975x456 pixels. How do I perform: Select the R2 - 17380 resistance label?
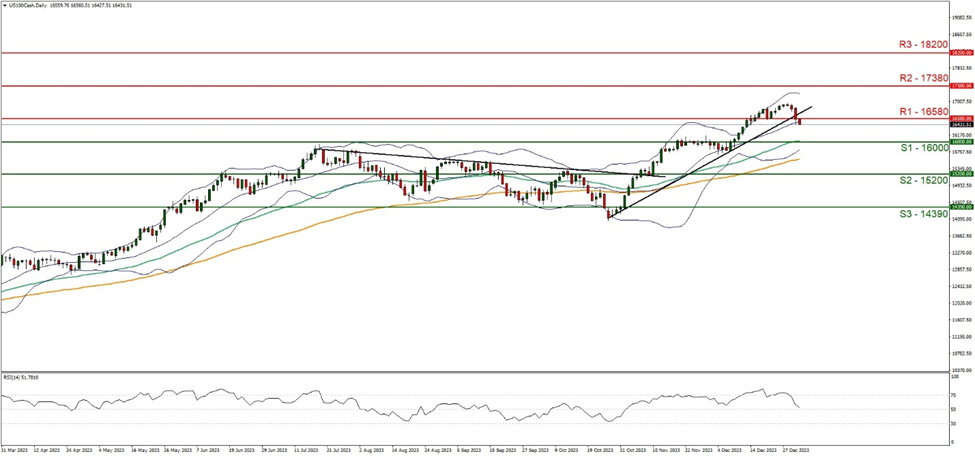coord(921,77)
